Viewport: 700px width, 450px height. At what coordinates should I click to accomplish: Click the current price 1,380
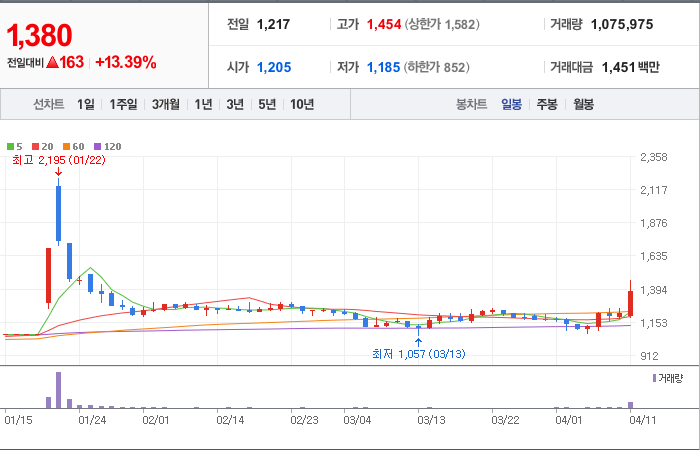(39, 36)
